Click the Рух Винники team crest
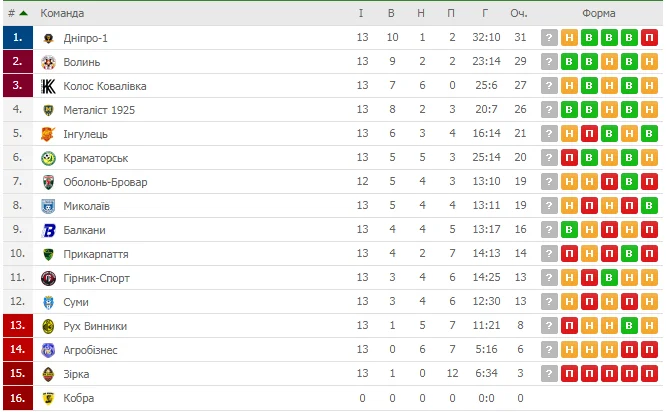The height and width of the screenshot is (412, 666). pos(48,326)
